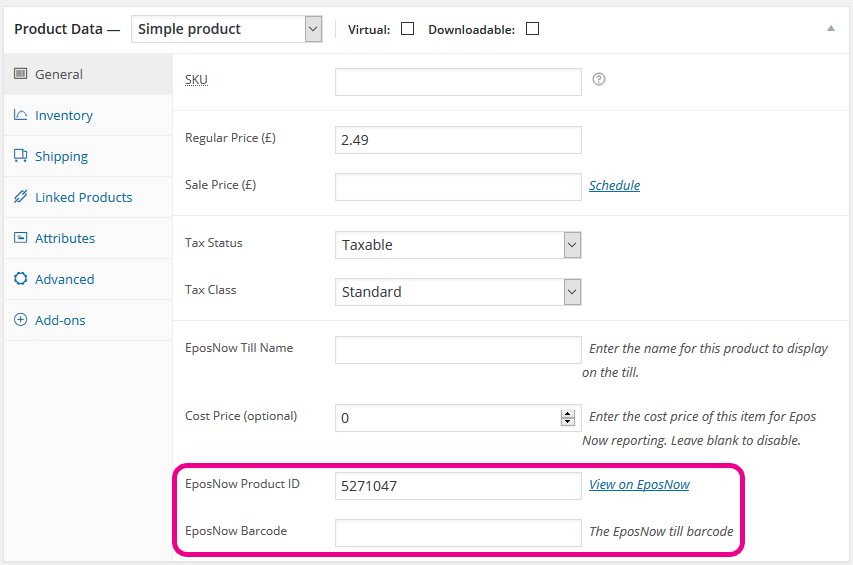Viewport: 853px width, 565px height.
Task: Collapse the Product Data panel arrow
Action: click(831, 29)
